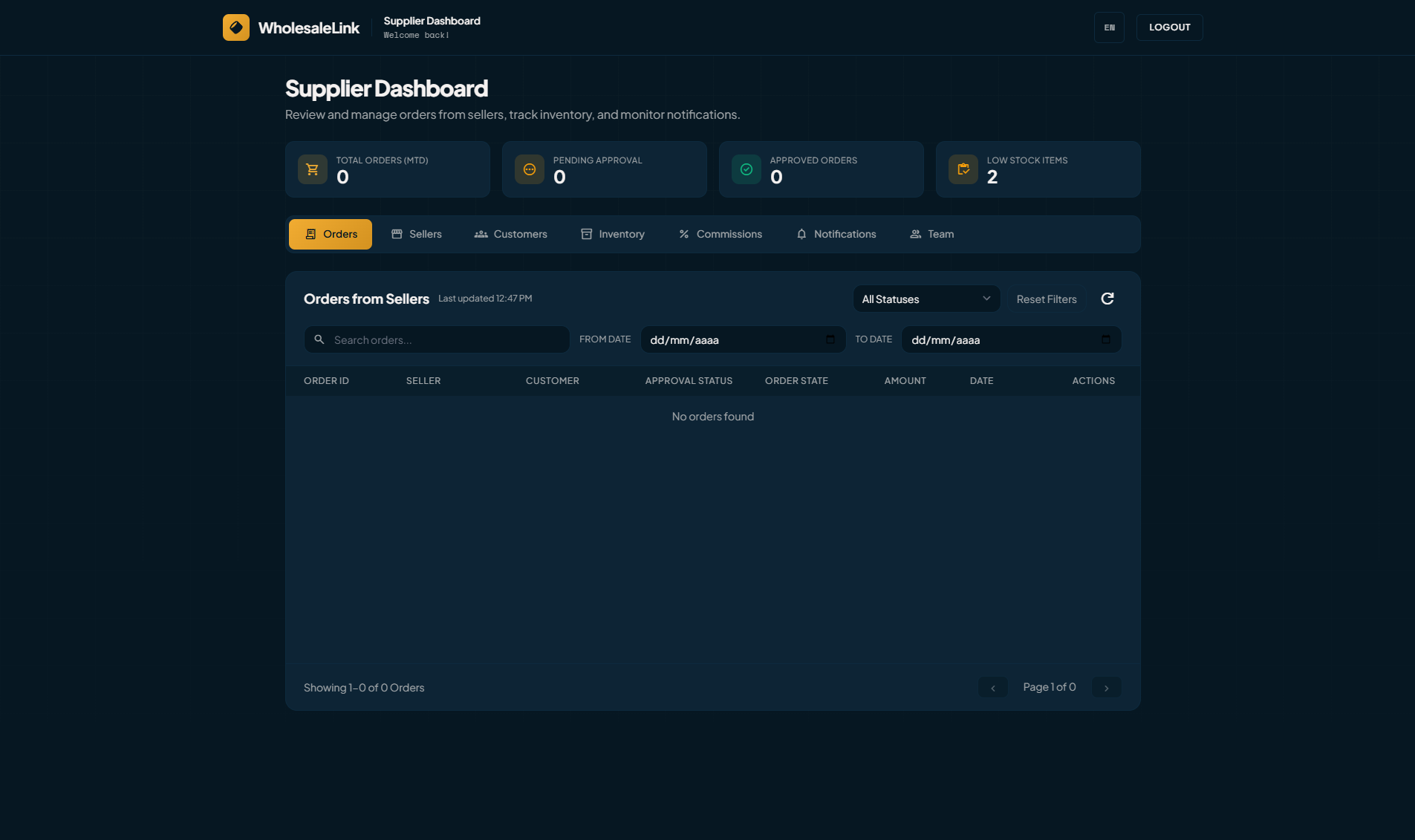Switch language with the EN button
This screenshot has width=1415, height=840.
pyautogui.click(x=1109, y=27)
